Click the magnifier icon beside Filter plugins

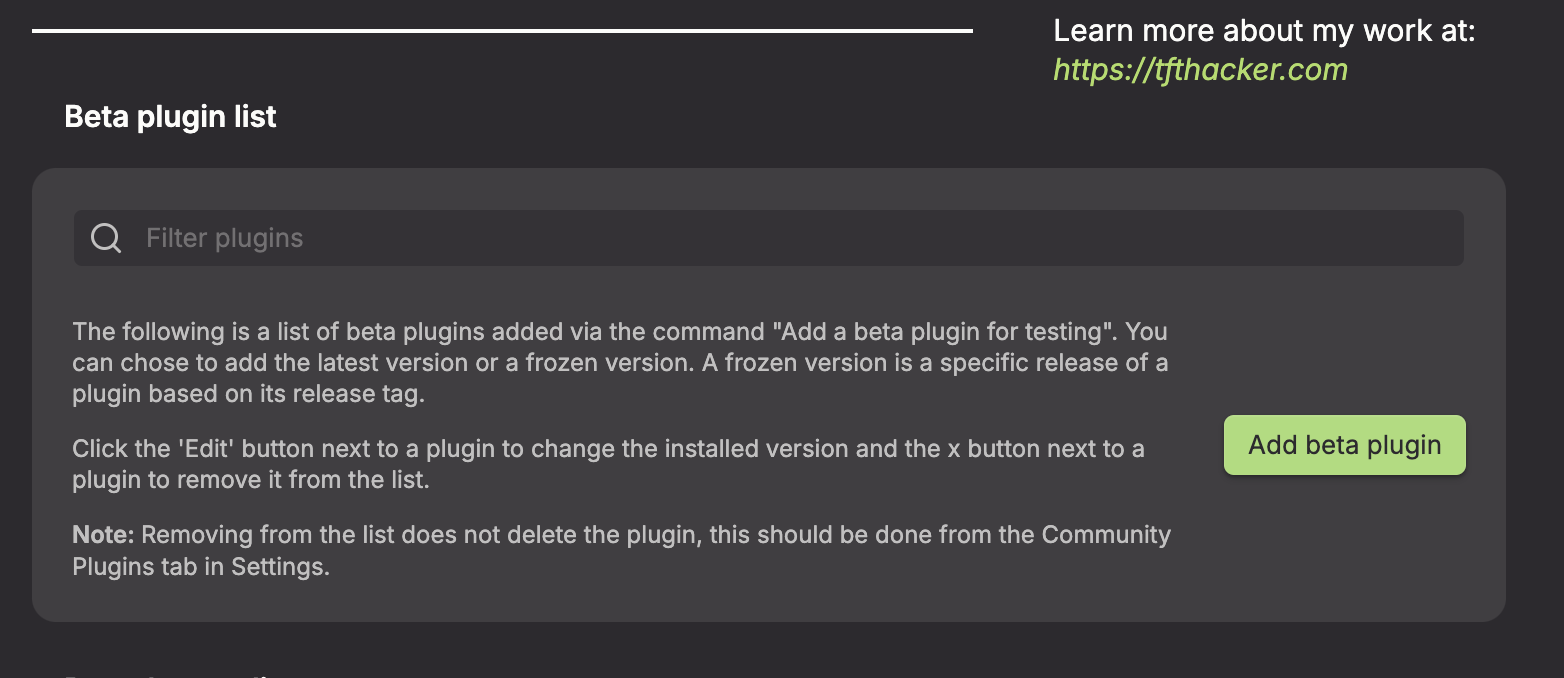click(x=106, y=238)
